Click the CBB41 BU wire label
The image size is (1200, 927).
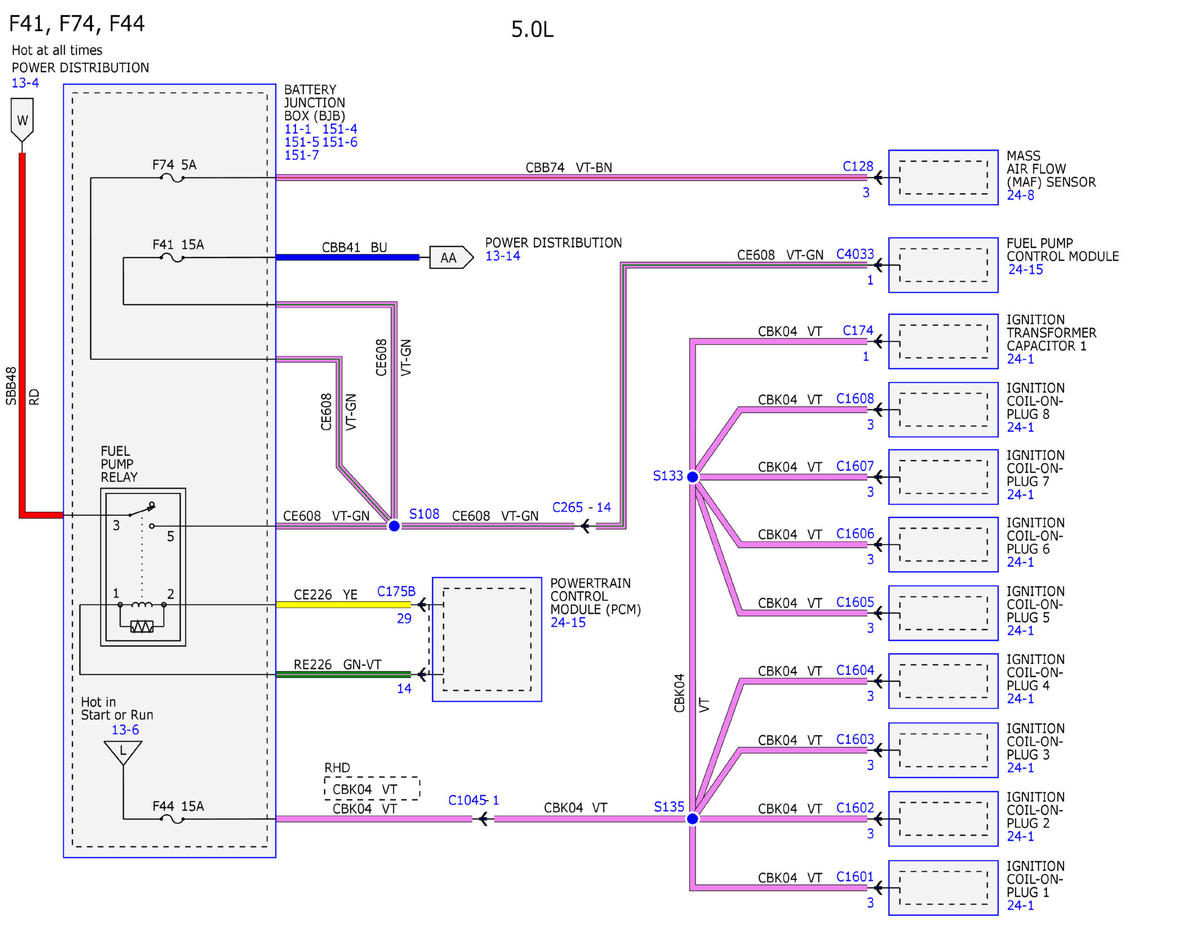coord(354,246)
